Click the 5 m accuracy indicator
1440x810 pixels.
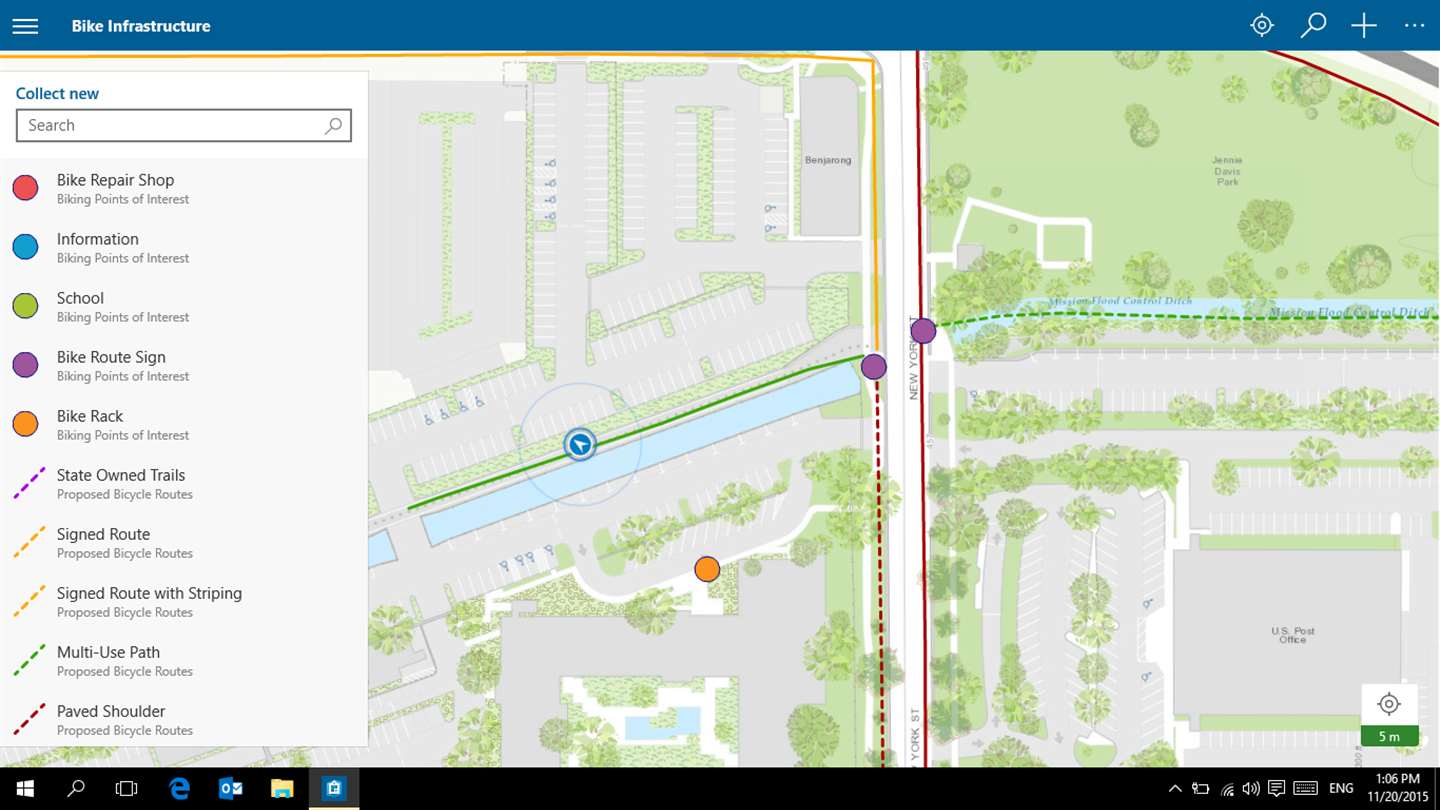click(1389, 736)
